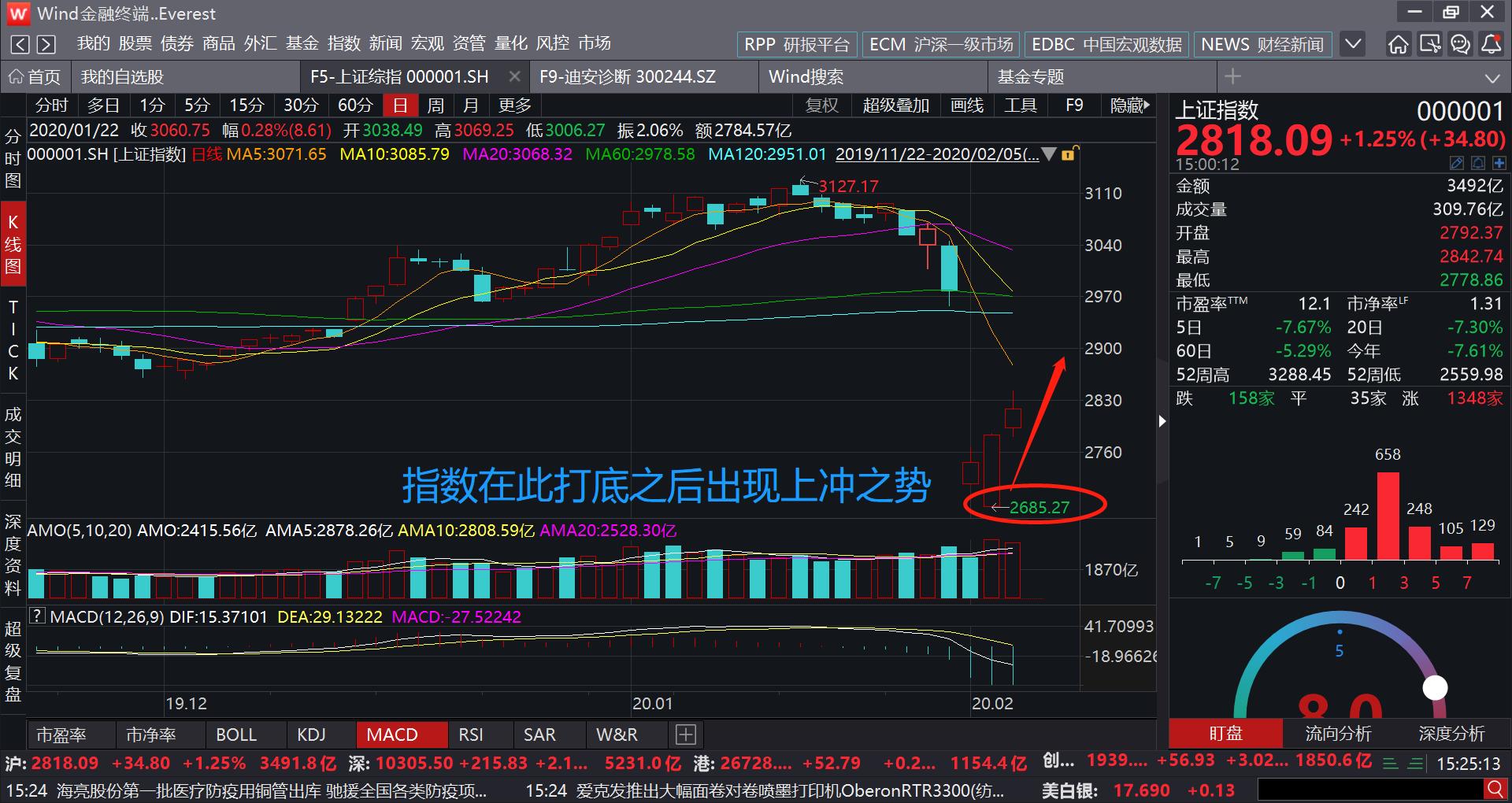Expand the date range dropdown triangle
Viewport: 1512px width, 803px height.
pos(1050,155)
